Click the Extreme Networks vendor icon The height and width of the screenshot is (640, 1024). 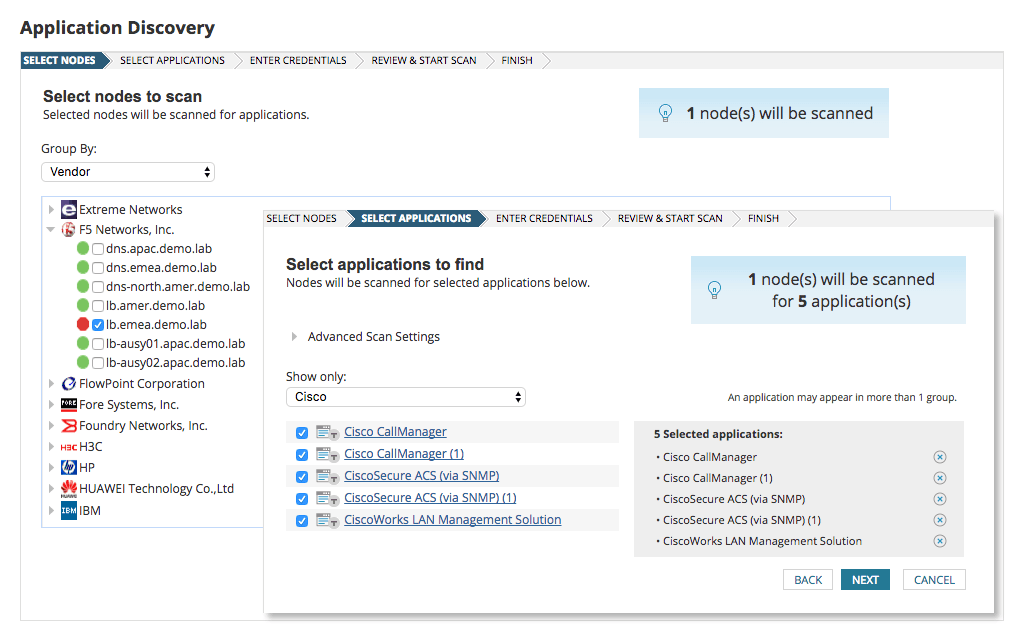pyautogui.click(x=66, y=209)
